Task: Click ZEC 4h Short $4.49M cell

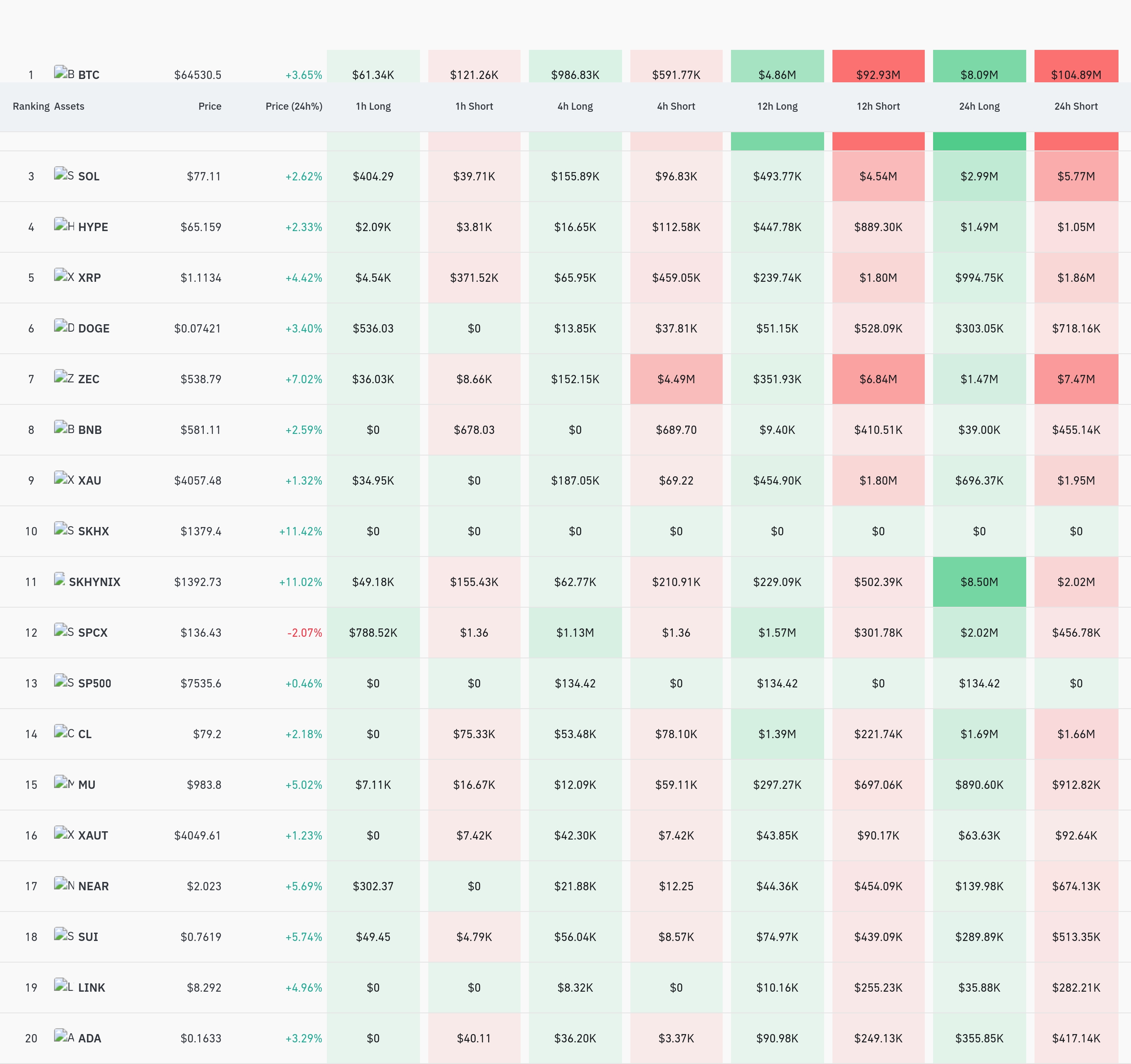Action: coord(676,379)
